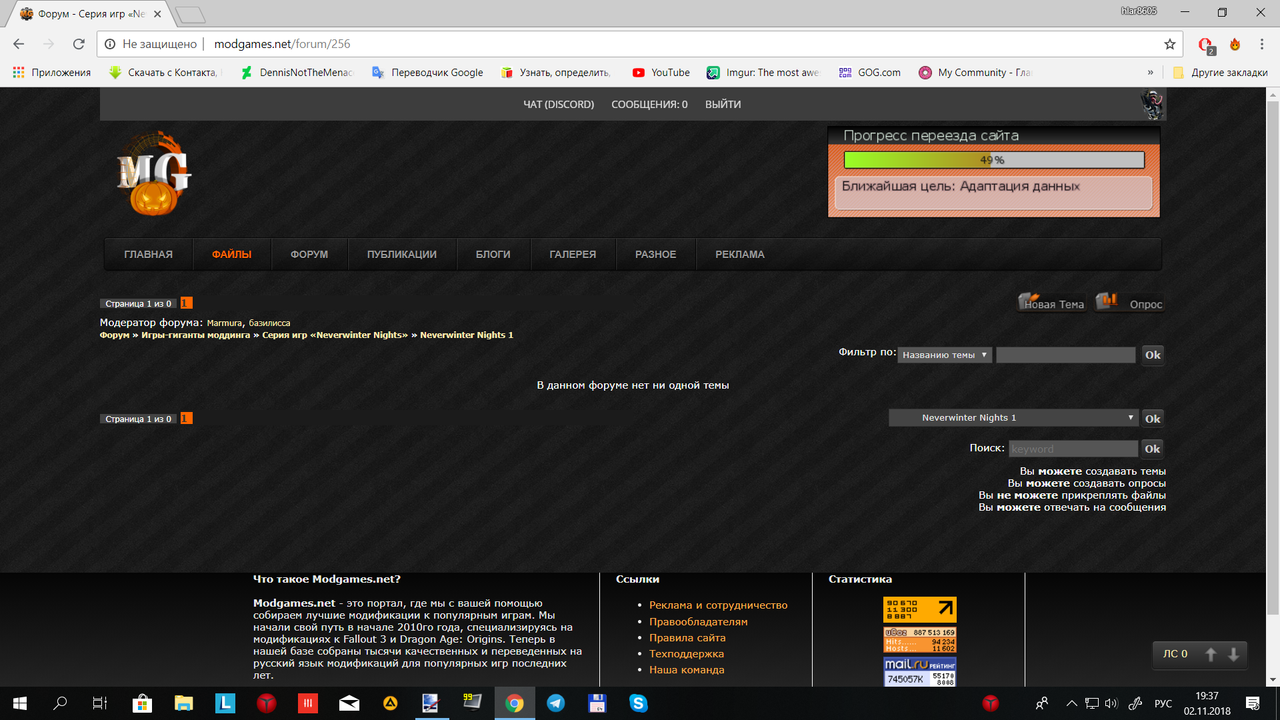Open the ФАЙЛЫ menu item
The image size is (1280, 720).
231,254
